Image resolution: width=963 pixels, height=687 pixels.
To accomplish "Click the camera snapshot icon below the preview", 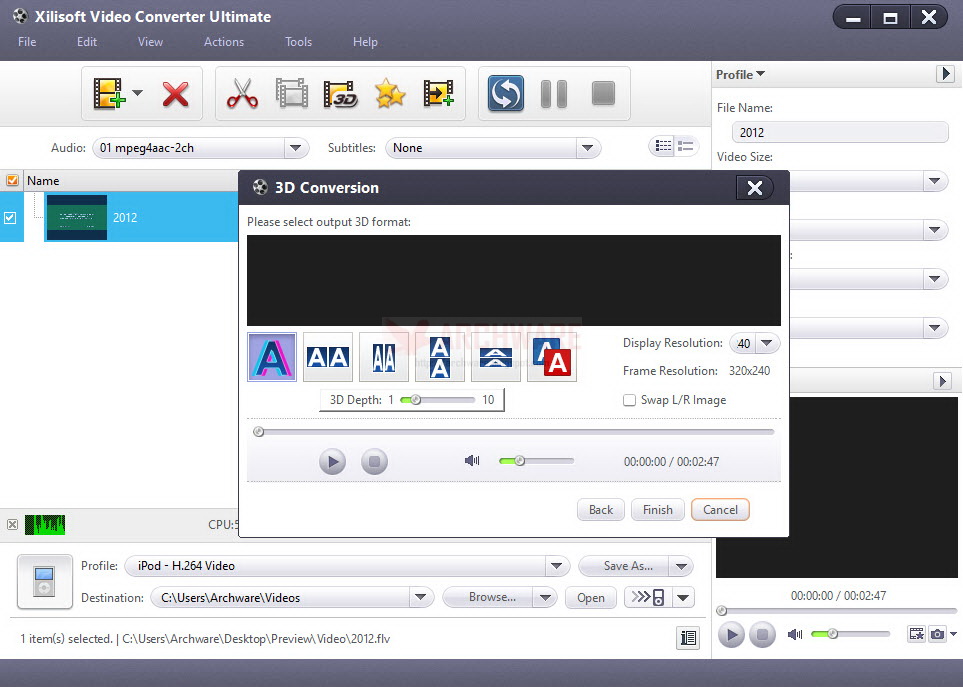I will point(937,634).
